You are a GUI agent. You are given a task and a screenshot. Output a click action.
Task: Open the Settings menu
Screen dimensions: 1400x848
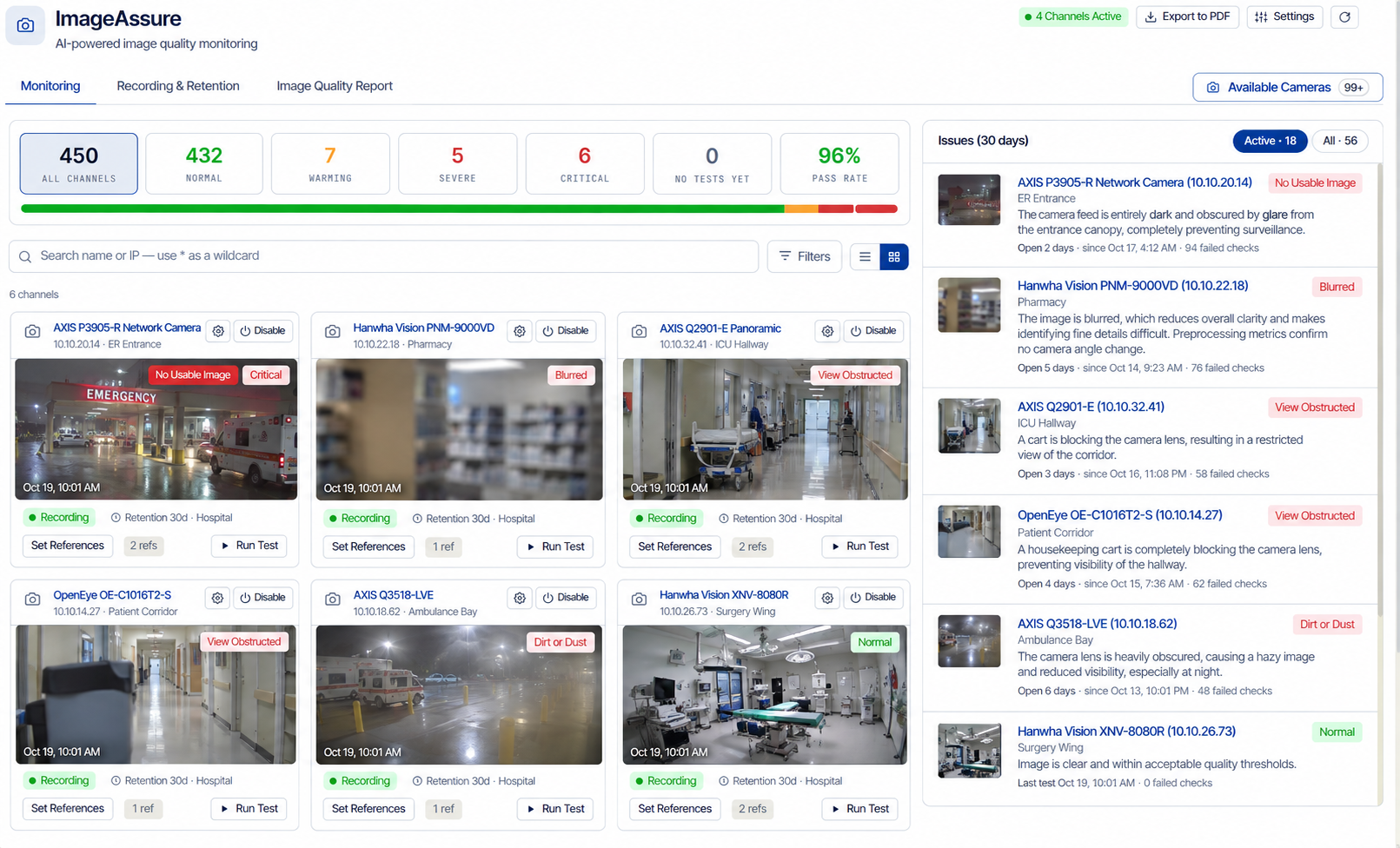[1284, 17]
